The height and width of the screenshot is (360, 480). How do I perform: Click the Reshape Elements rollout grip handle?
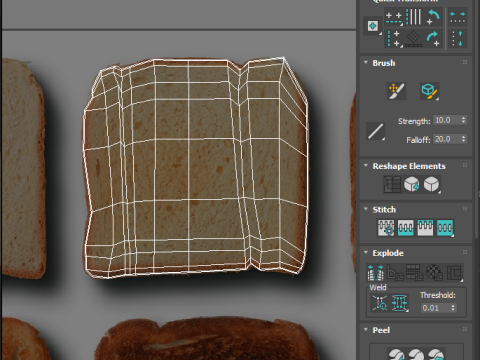tap(465, 166)
